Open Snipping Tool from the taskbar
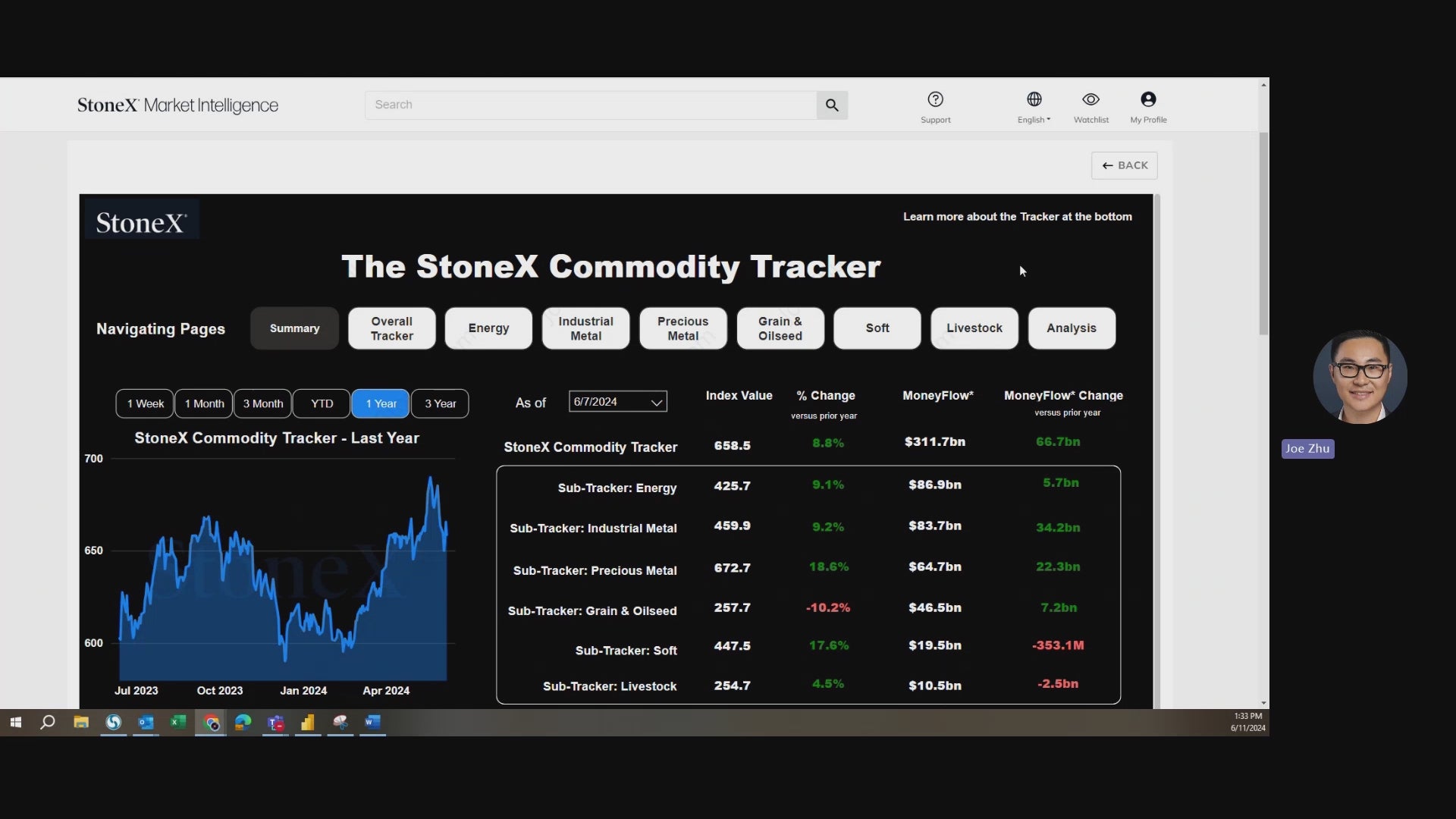Viewport: 1456px width, 819px height. [340, 723]
